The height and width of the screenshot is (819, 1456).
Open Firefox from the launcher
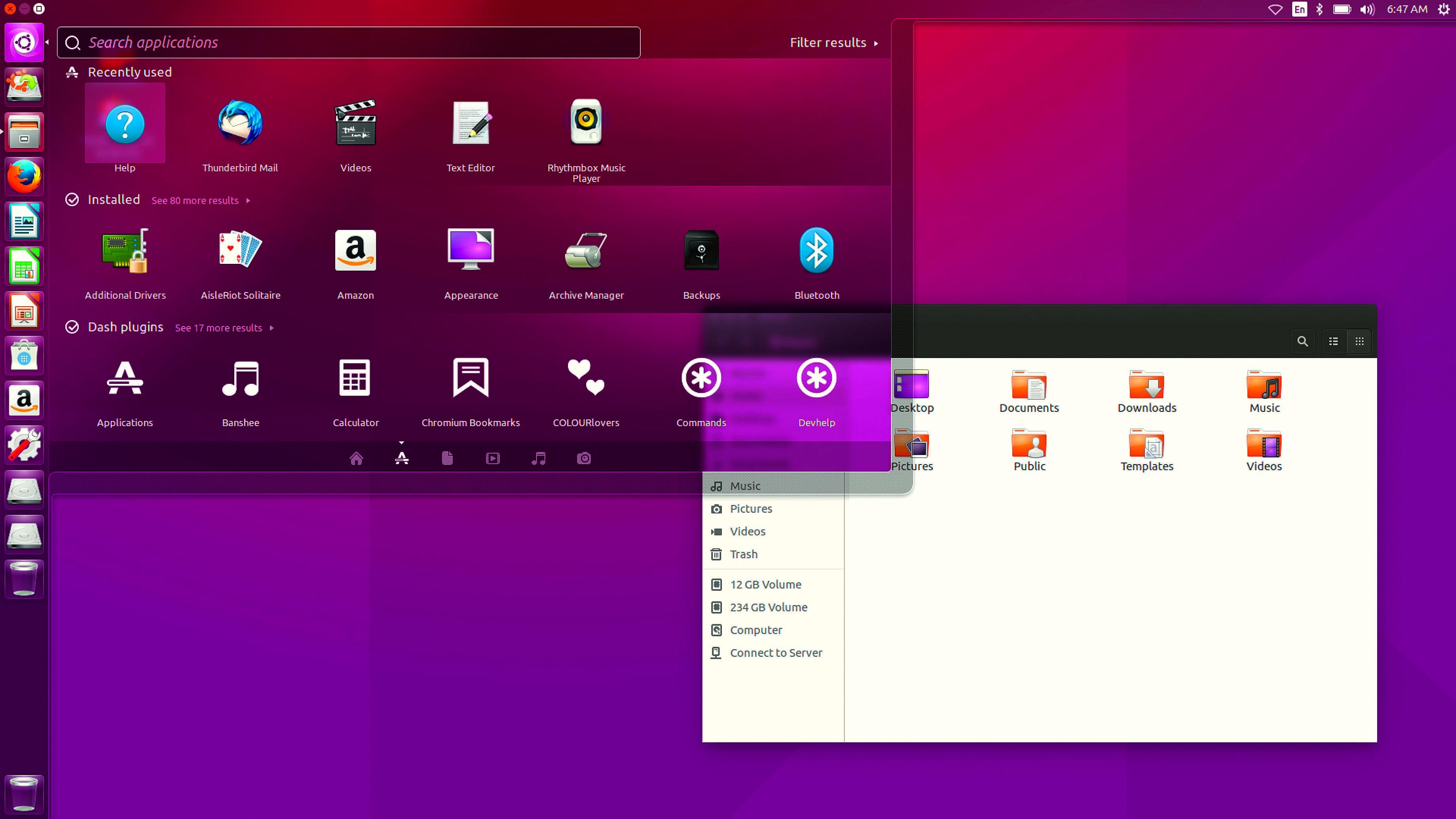[x=24, y=176]
